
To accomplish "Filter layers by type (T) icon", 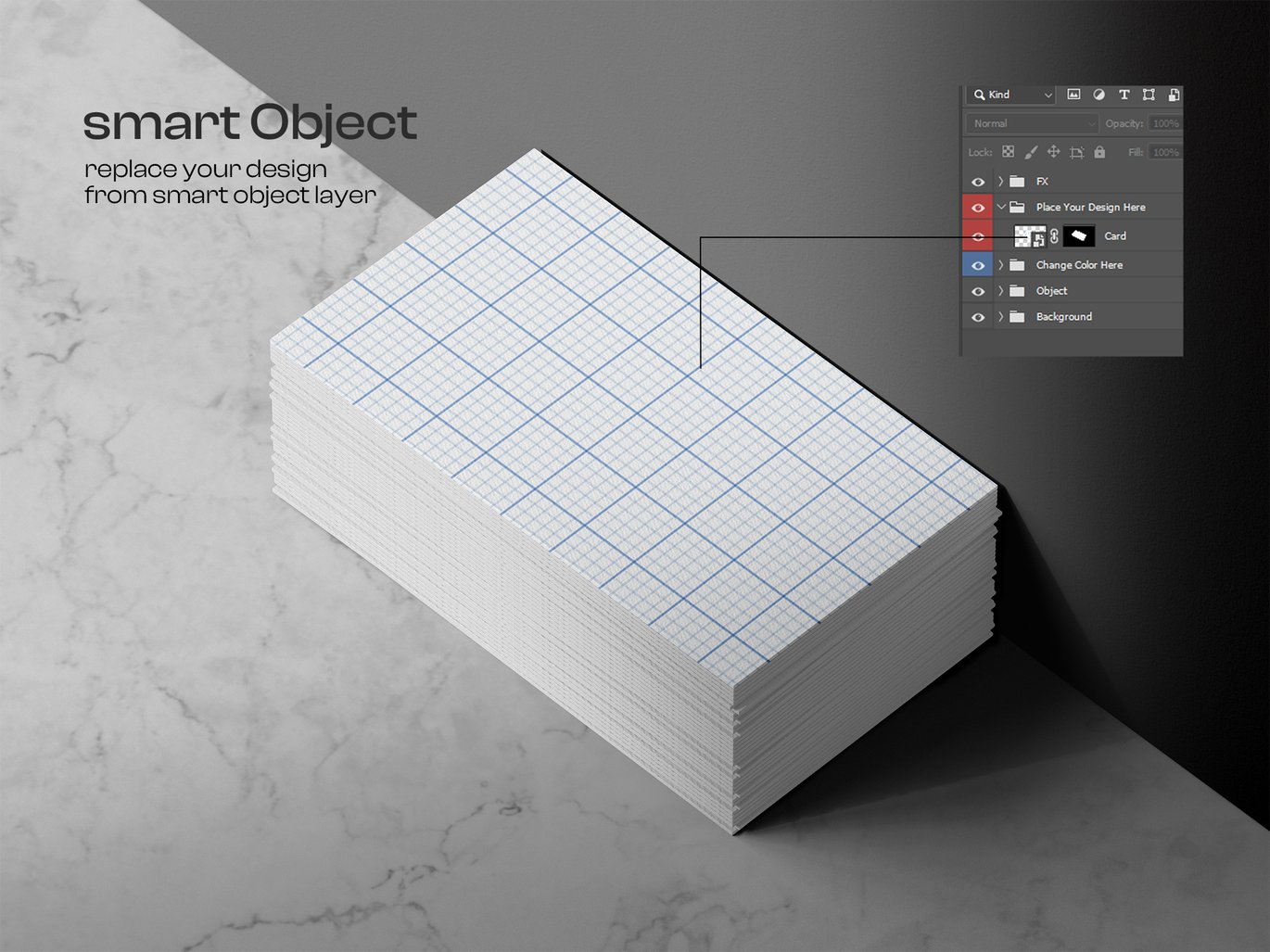I will 1124,95.
